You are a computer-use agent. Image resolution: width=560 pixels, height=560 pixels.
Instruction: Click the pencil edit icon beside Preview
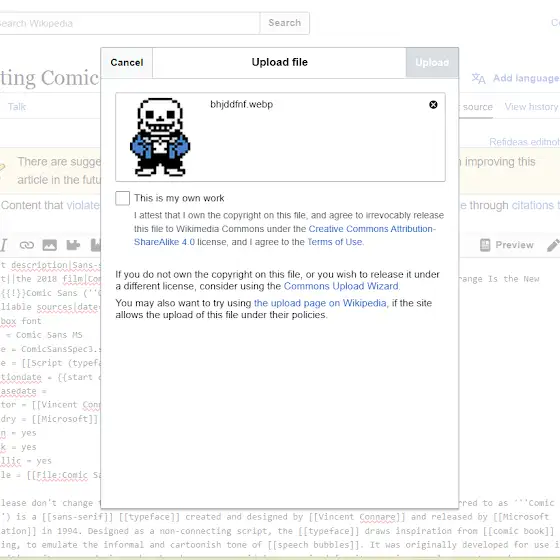[x=553, y=245]
